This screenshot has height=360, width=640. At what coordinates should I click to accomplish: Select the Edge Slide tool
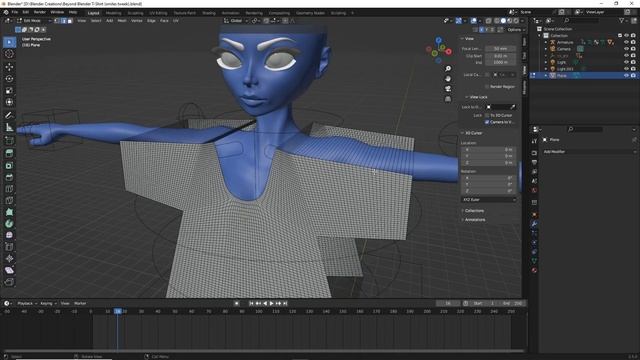9,247
